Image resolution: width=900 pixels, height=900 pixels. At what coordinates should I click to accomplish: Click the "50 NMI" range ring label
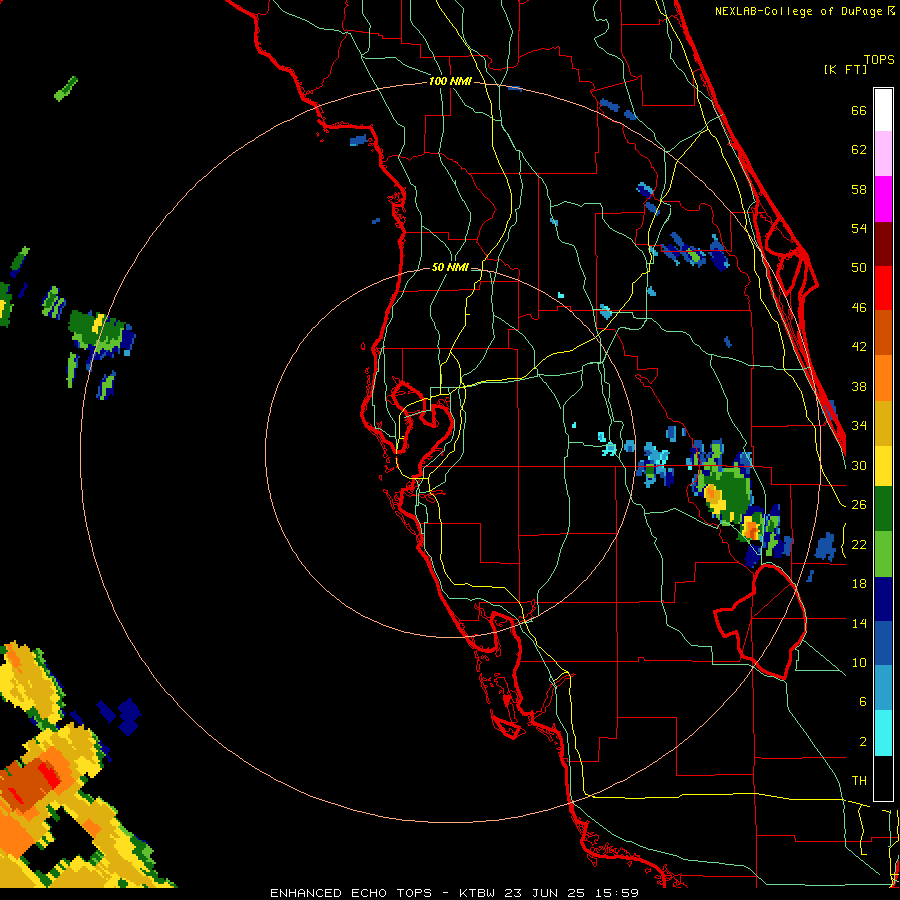(450, 267)
